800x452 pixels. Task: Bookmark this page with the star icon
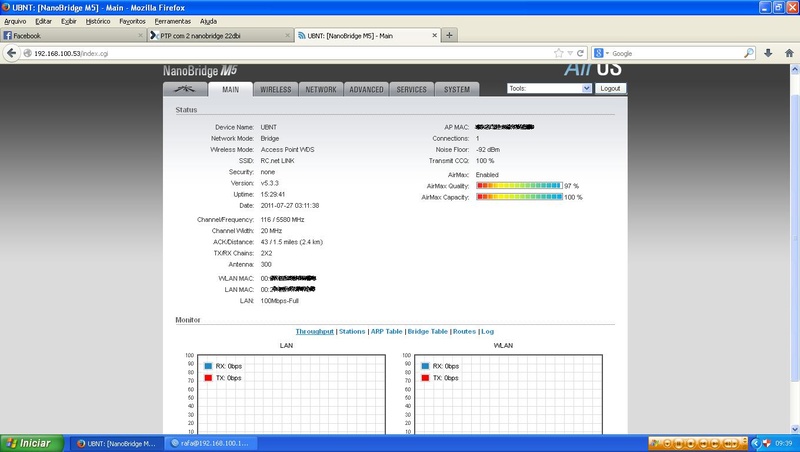559,53
